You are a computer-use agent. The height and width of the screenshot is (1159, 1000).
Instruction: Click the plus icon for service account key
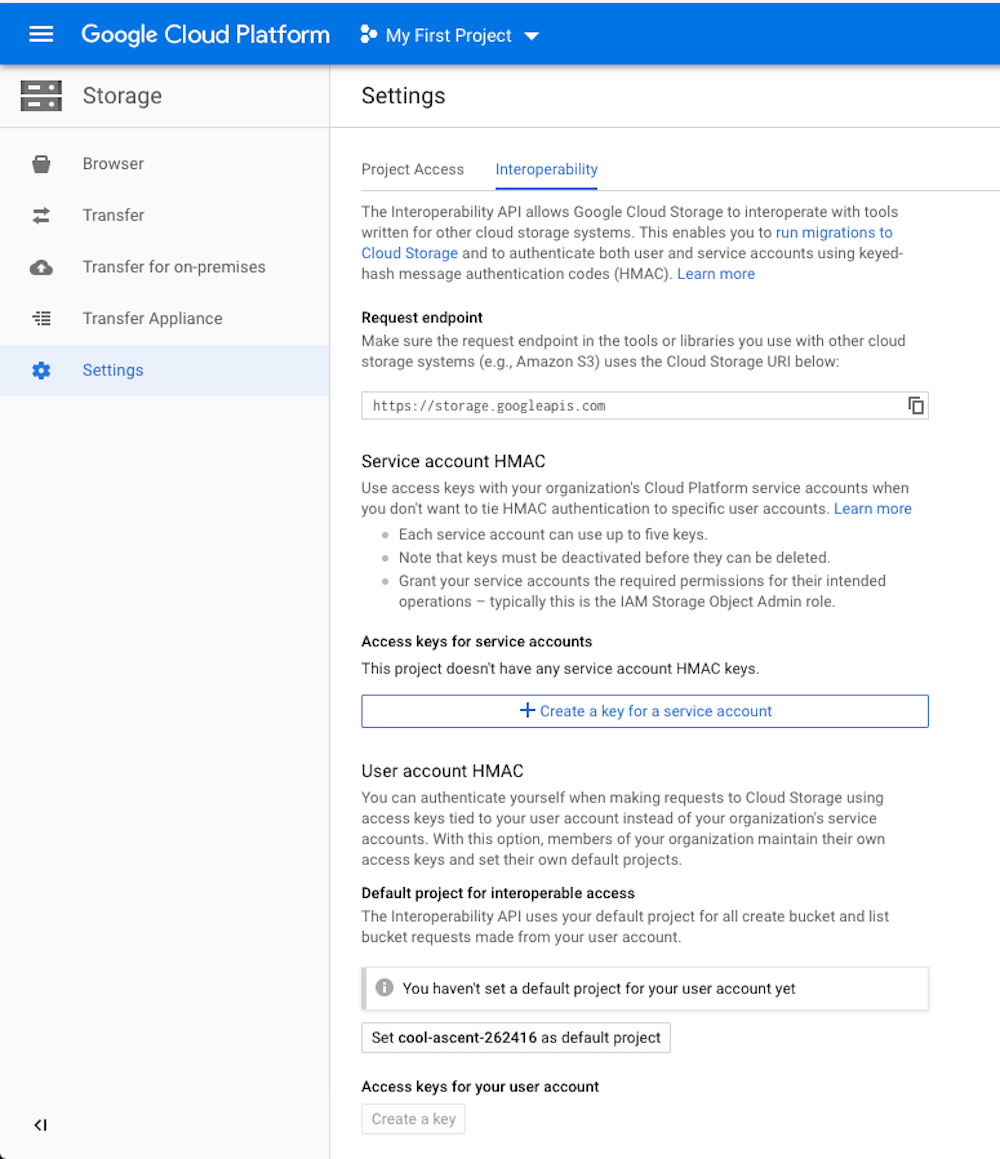[x=527, y=710]
